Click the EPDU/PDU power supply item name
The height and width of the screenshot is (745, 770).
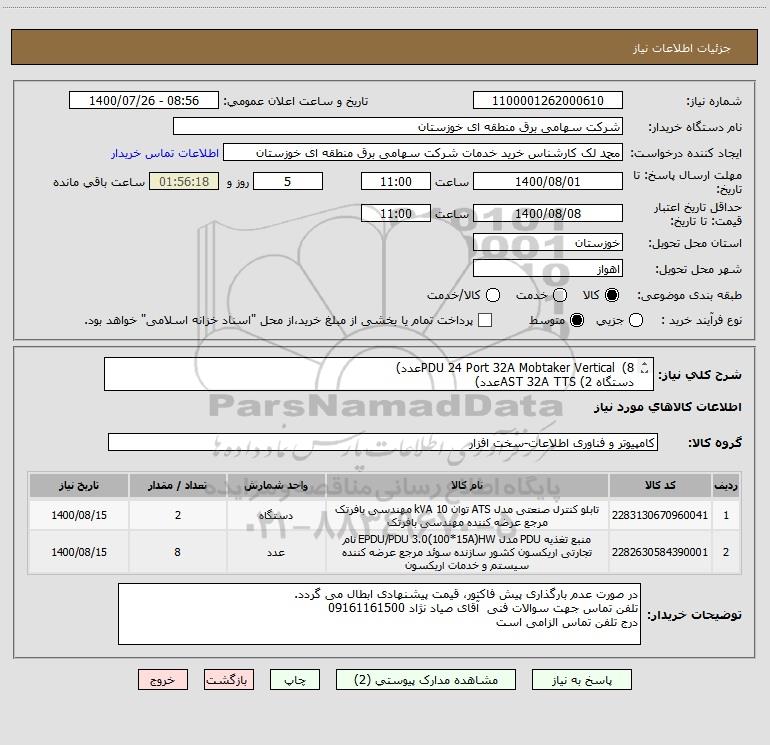467,552
